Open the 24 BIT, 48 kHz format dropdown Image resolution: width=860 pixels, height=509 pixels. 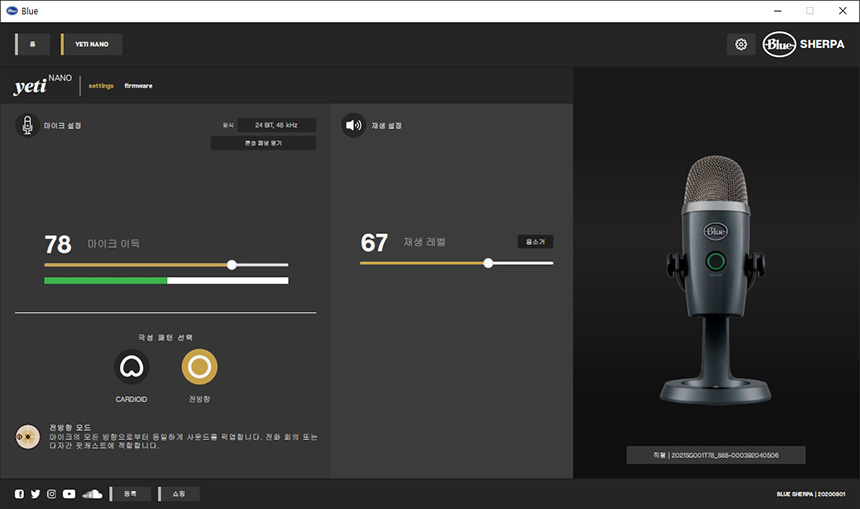[276, 125]
